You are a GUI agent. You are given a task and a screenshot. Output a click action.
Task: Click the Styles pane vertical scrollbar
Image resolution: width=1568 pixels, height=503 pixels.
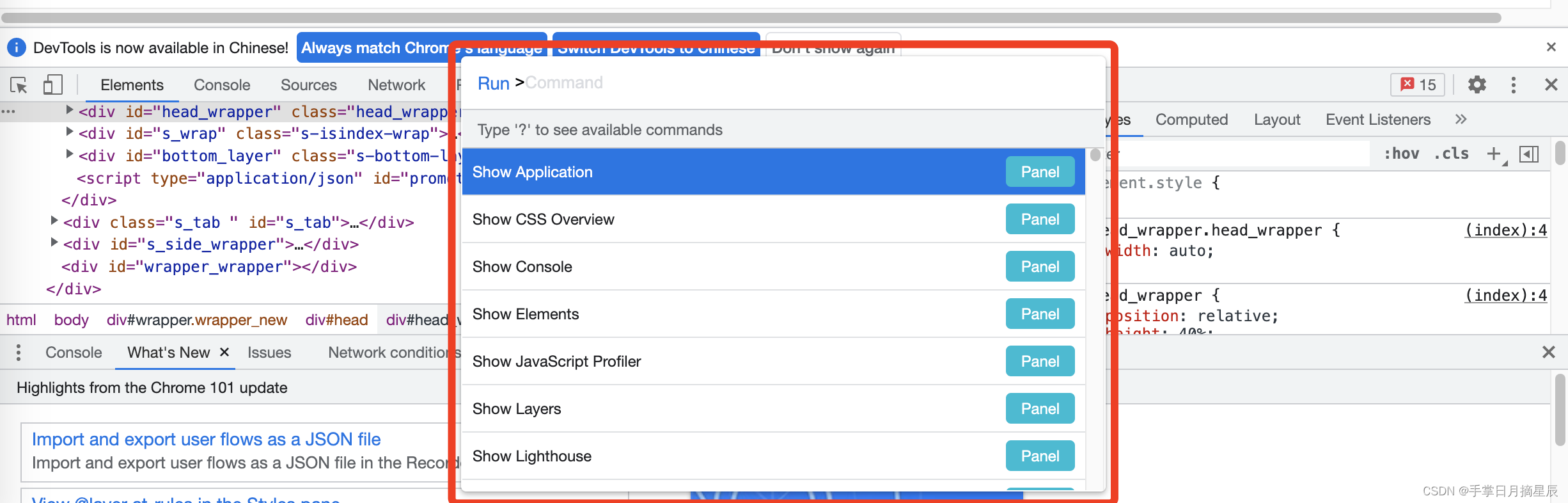1560,154
